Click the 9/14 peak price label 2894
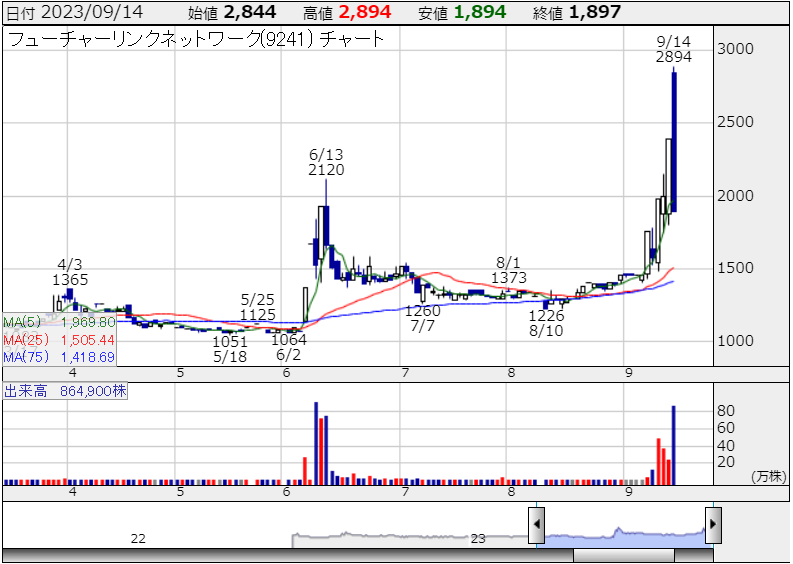Viewport: 793px width, 564px height. (x=673, y=57)
